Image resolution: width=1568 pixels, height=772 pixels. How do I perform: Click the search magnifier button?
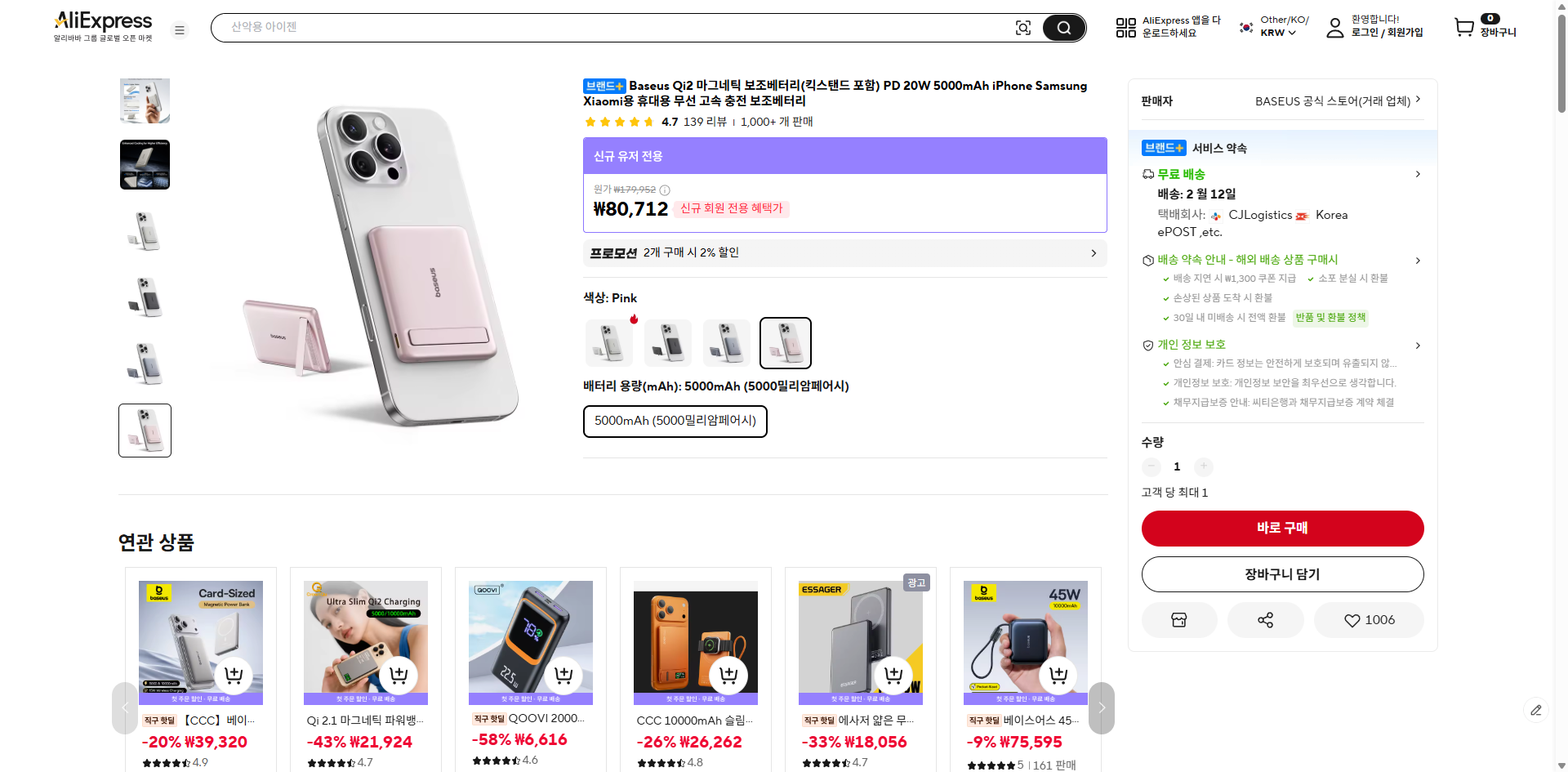click(1063, 28)
